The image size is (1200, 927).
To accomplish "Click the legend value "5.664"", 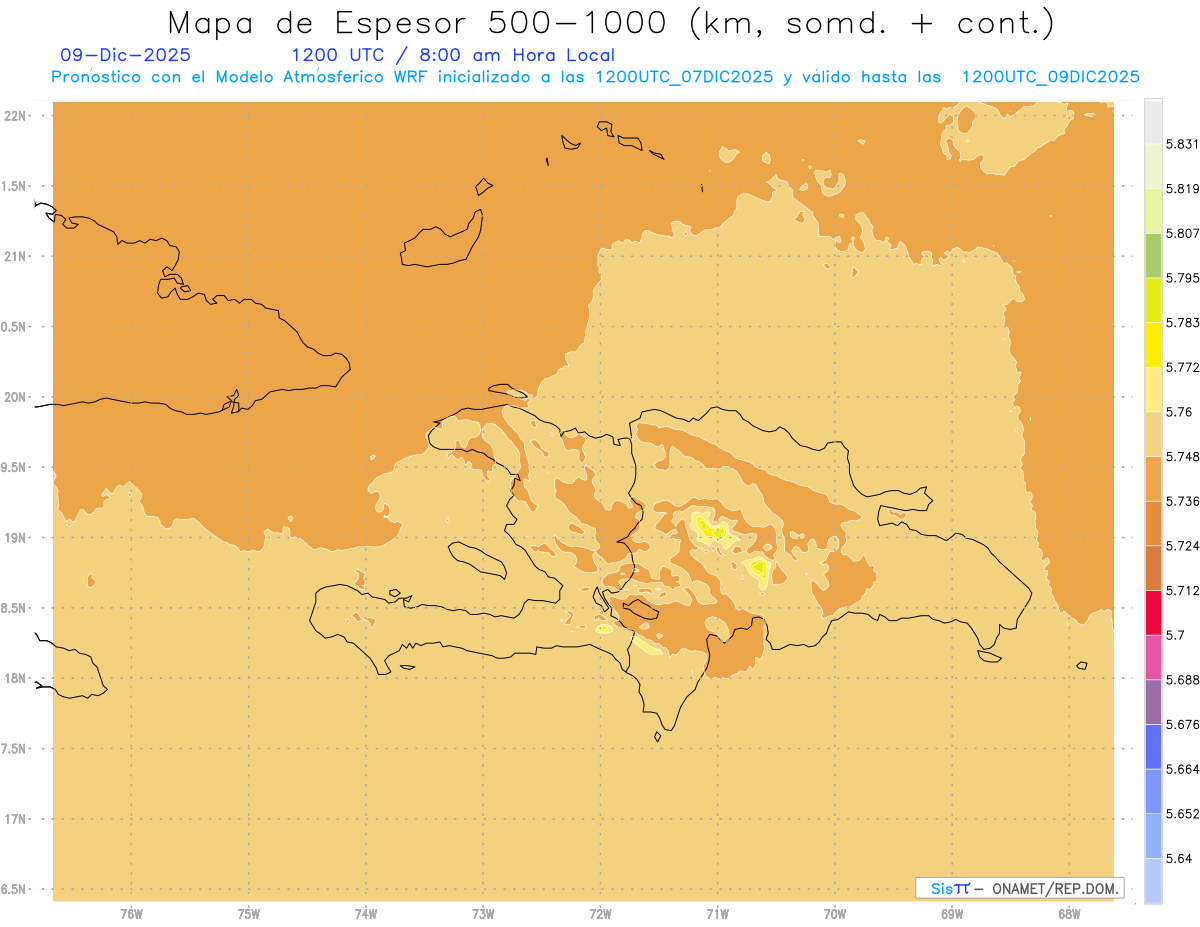I will coord(1182,768).
